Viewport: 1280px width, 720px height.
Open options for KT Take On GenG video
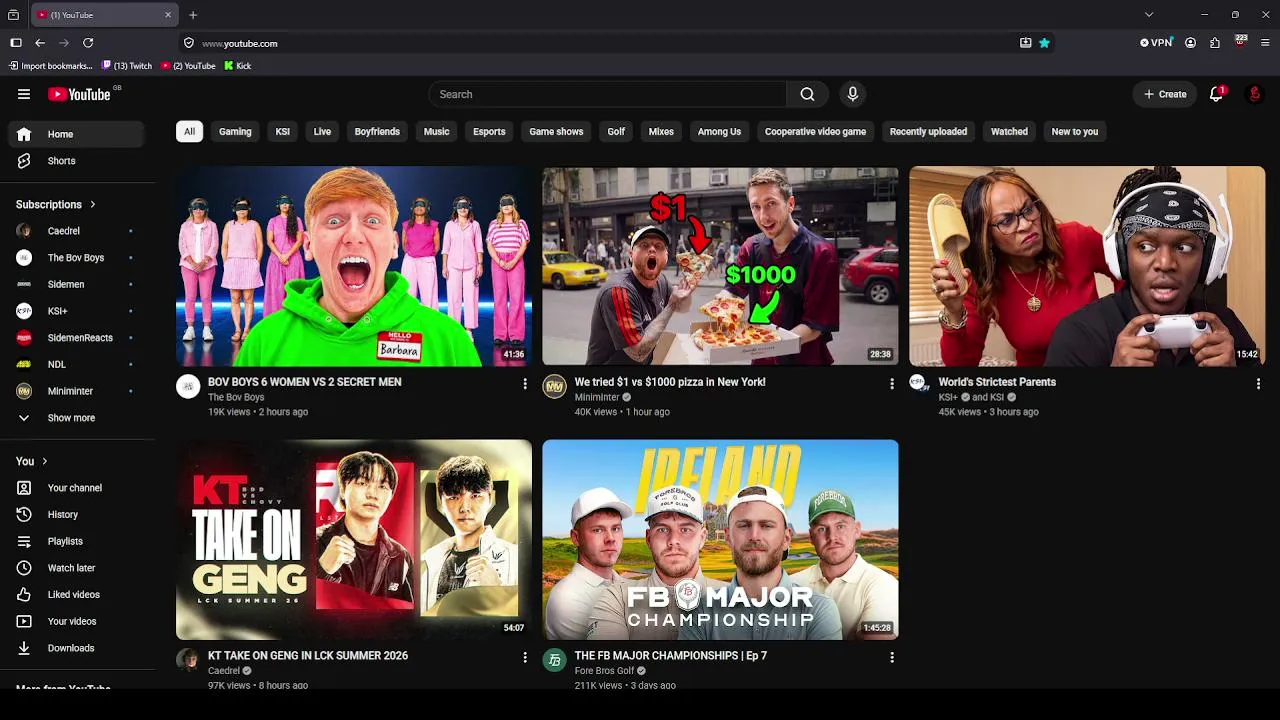click(x=525, y=657)
